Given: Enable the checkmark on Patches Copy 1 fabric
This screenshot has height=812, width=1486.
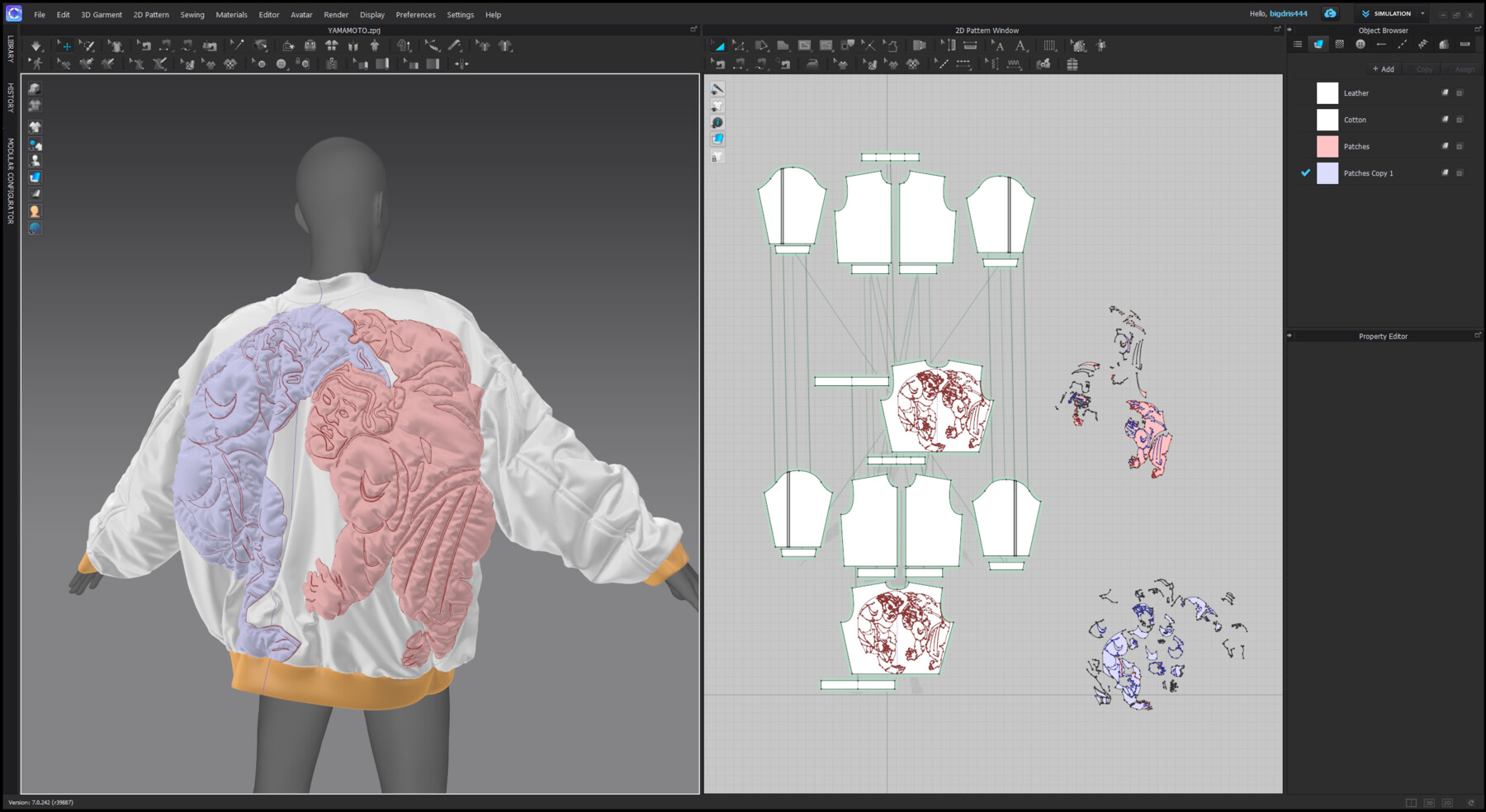Looking at the screenshot, I should tap(1306, 173).
